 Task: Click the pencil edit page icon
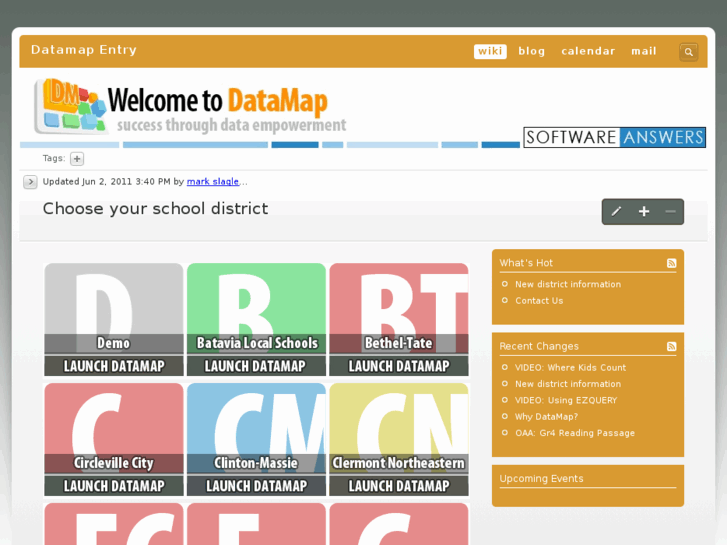[616, 212]
